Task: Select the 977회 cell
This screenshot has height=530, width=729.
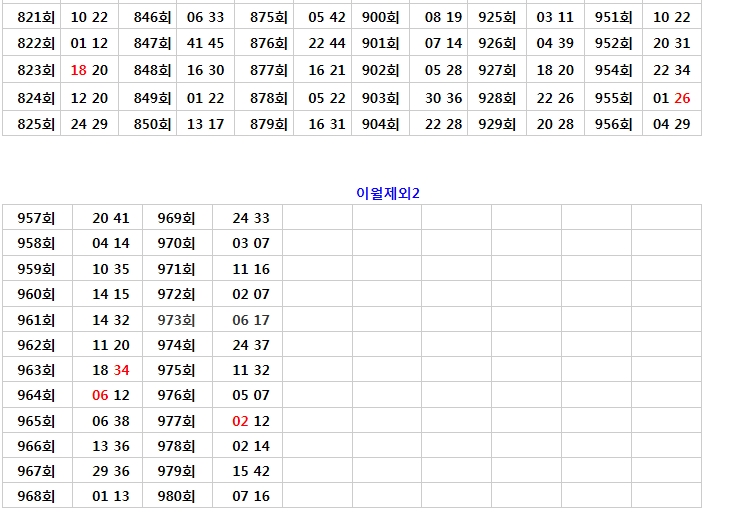Action: tap(176, 421)
